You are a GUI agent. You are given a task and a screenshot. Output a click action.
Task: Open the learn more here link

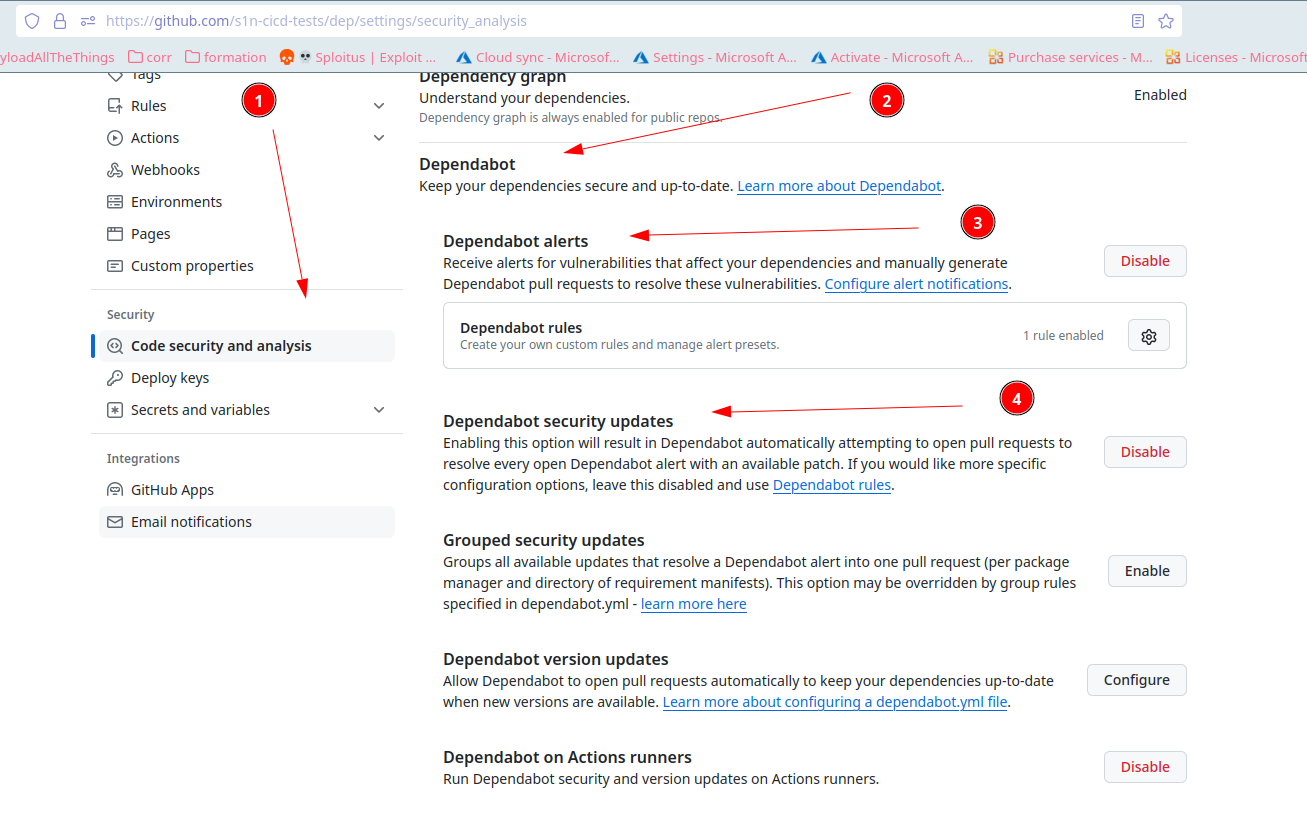[x=694, y=604]
